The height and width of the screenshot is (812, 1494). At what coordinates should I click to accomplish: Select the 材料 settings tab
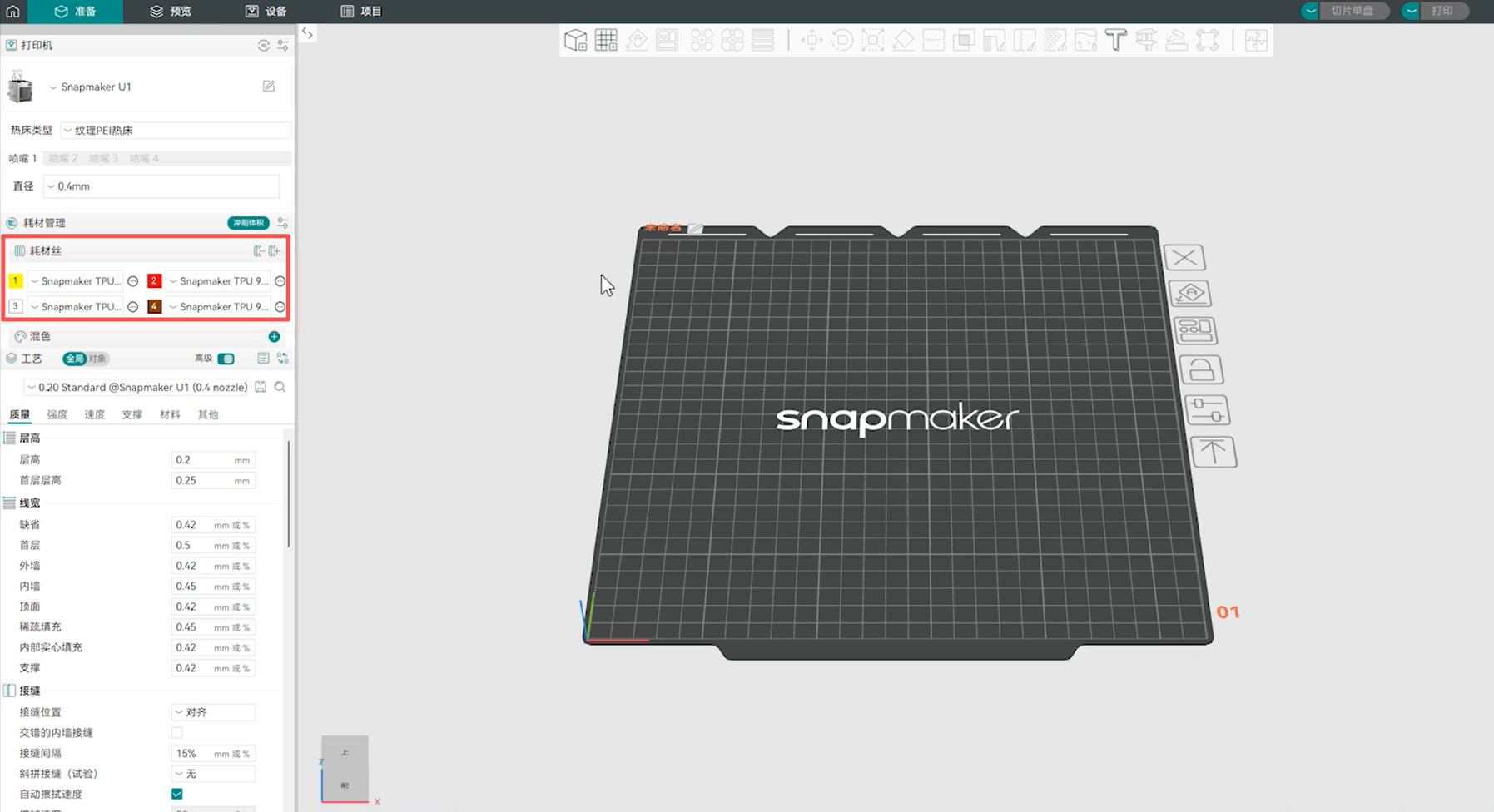pos(170,414)
